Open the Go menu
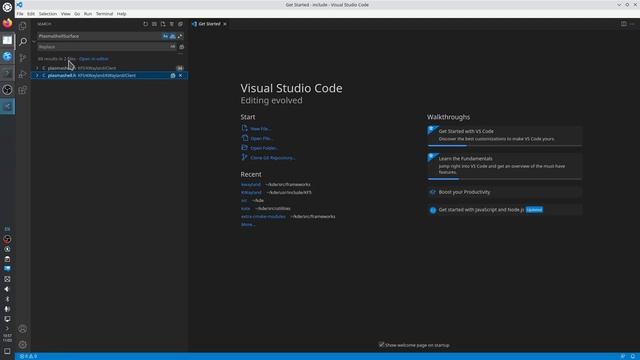640x360 pixels. pyautogui.click(x=77, y=14)
